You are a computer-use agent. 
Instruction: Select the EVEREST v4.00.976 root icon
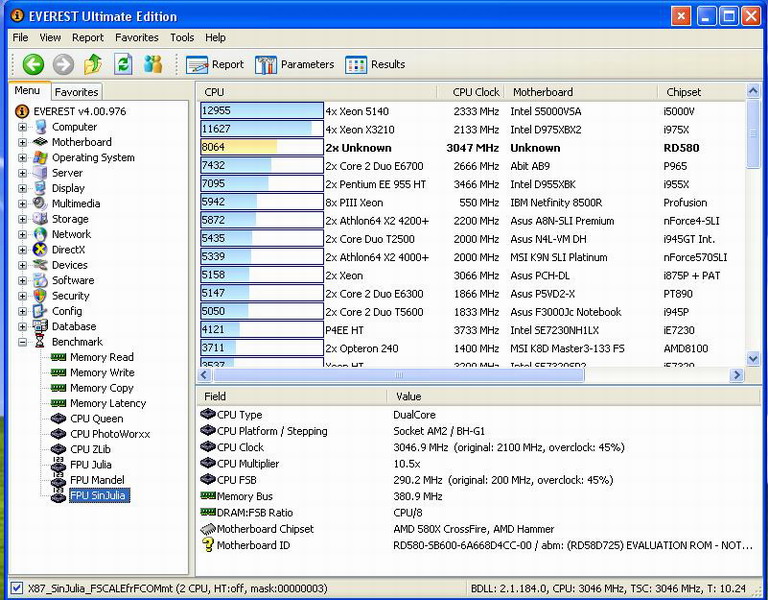tap(22, 111)
